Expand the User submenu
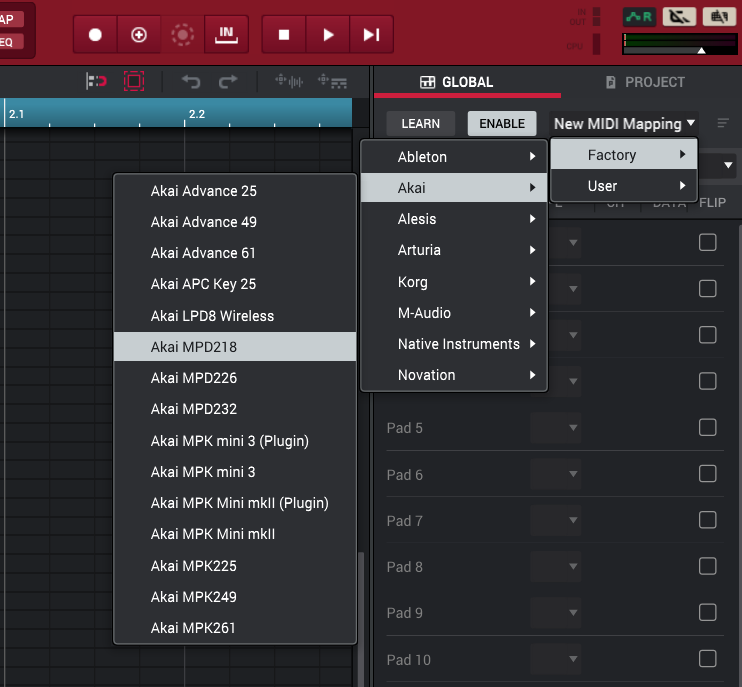 pyautogui.click(x=624, y=186)
